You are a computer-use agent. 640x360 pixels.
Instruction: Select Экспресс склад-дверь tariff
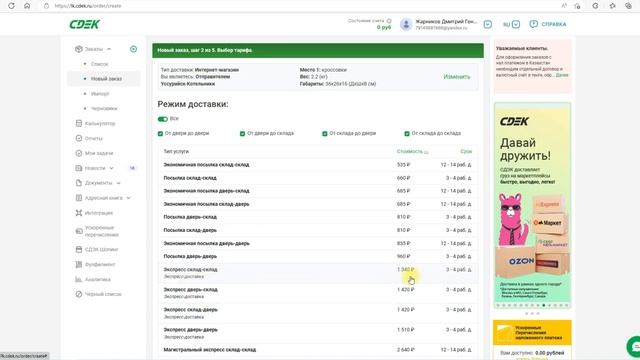pyautogui.click(x=317, y=313)
